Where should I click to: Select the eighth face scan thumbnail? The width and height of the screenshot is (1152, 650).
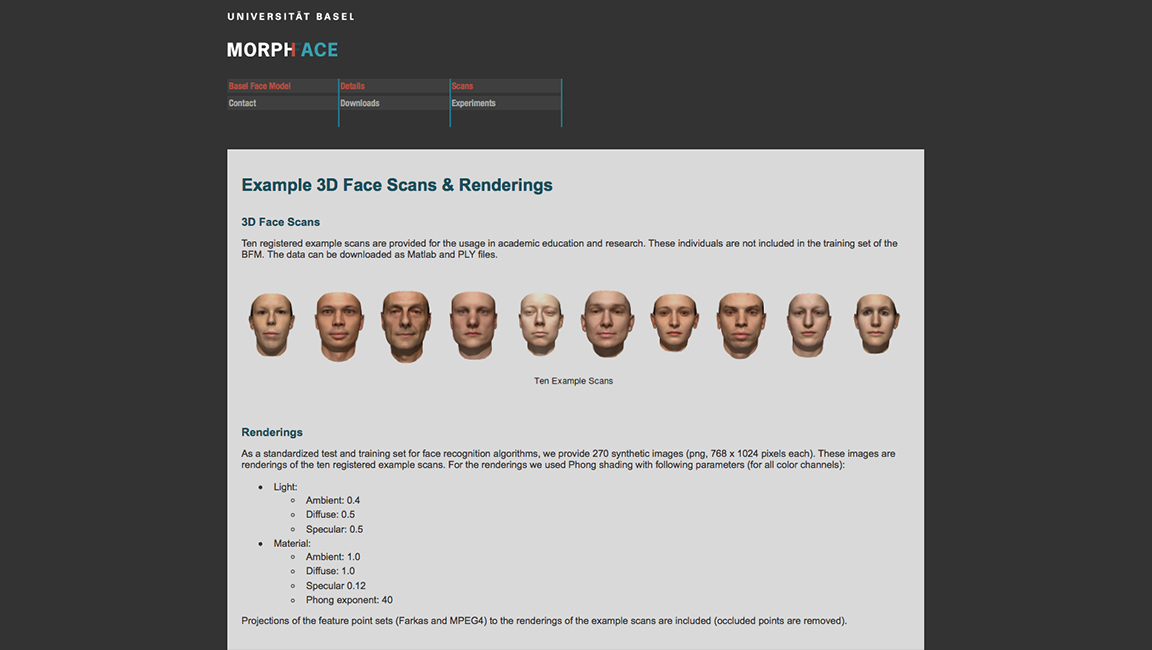[741, 325]
